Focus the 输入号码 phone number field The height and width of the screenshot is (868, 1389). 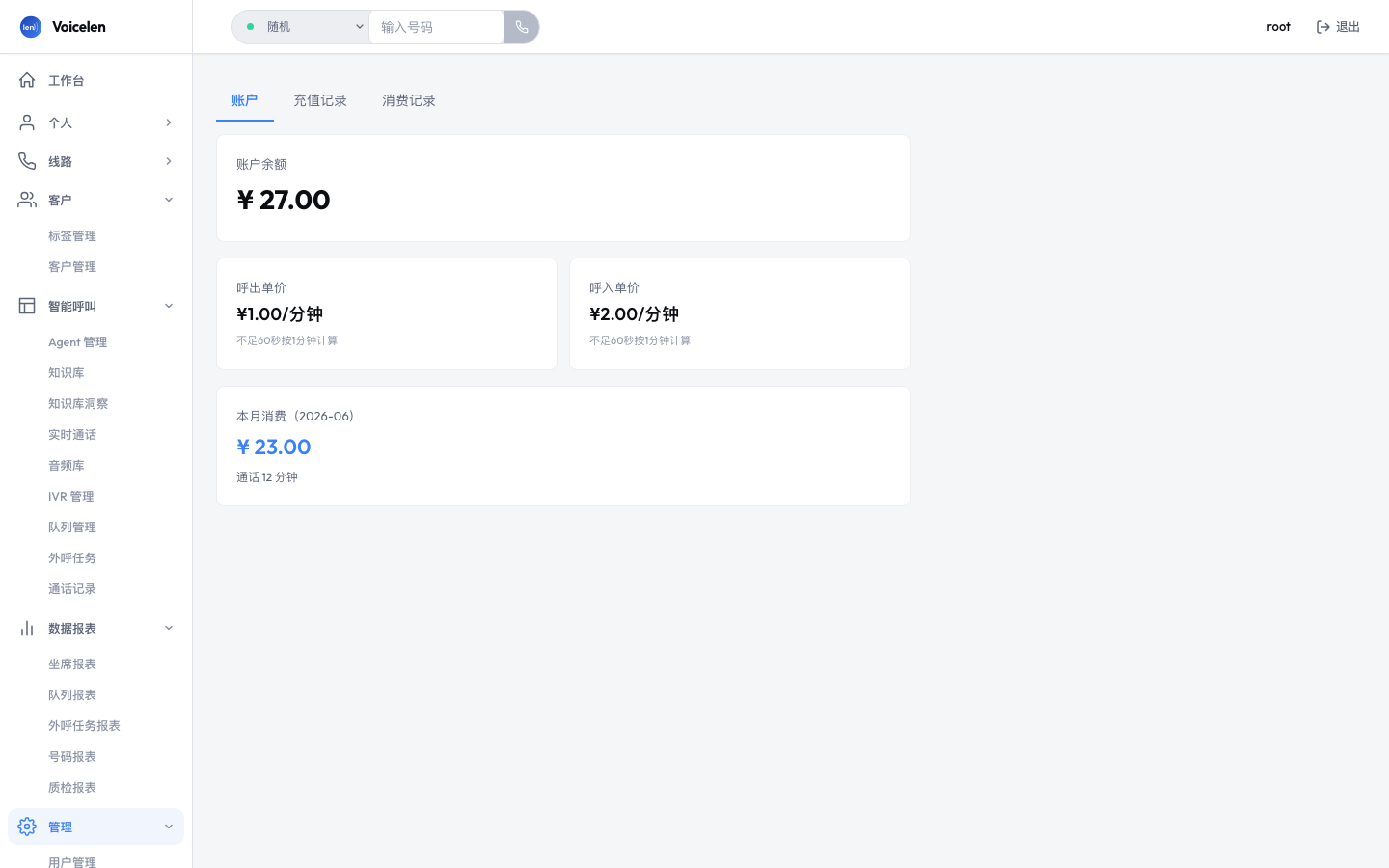point(436,27)
